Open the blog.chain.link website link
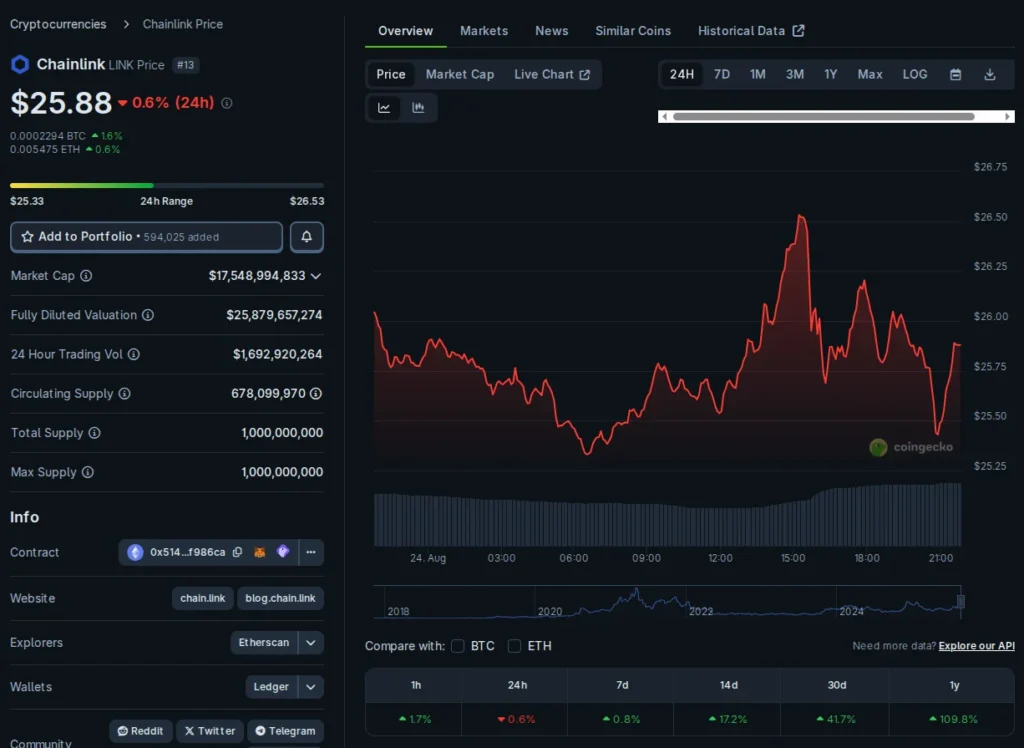The height and width of the screenshot is (748, 1024). click(280, 598)
